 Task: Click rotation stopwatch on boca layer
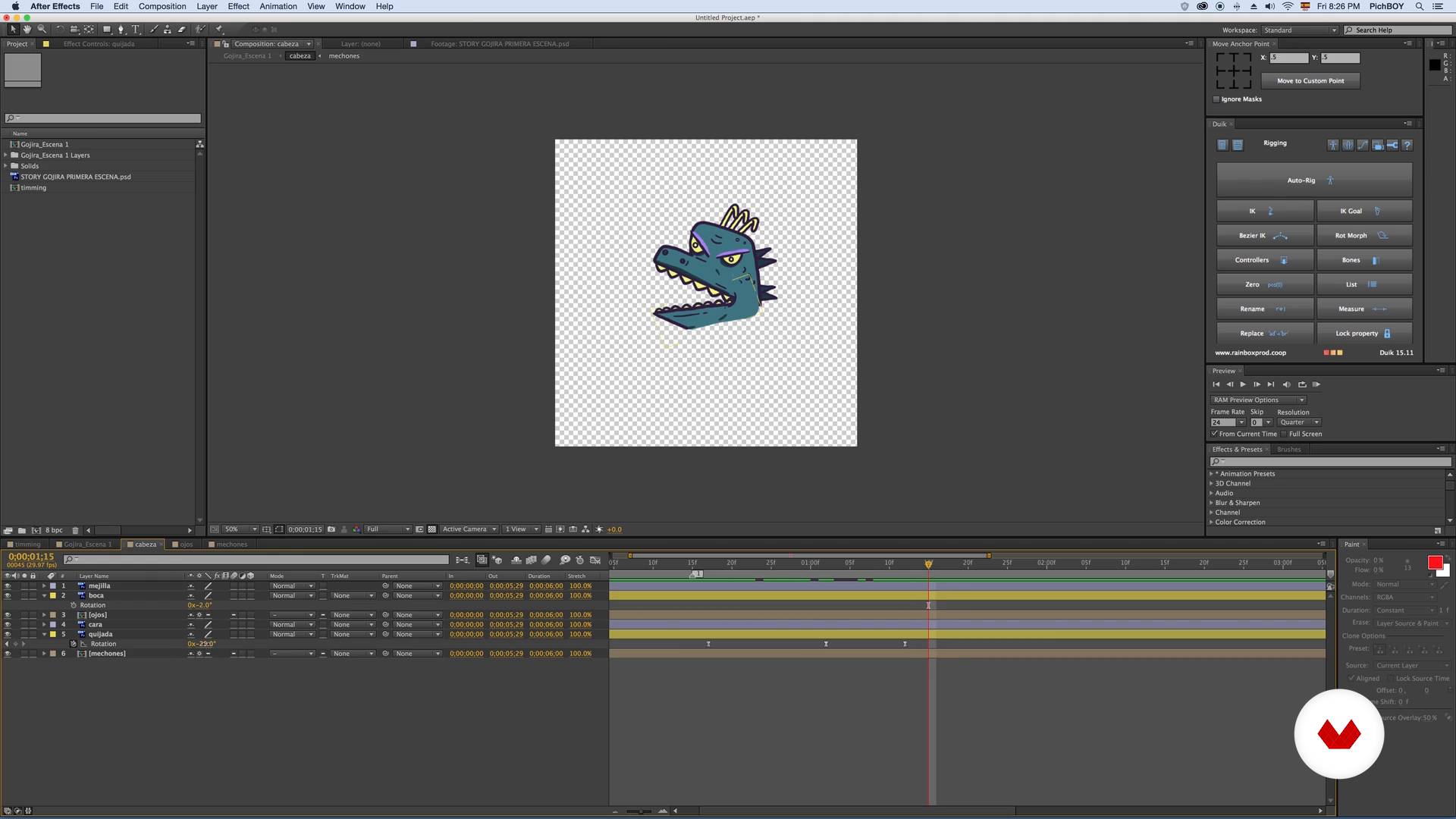[x=74, y=605]
